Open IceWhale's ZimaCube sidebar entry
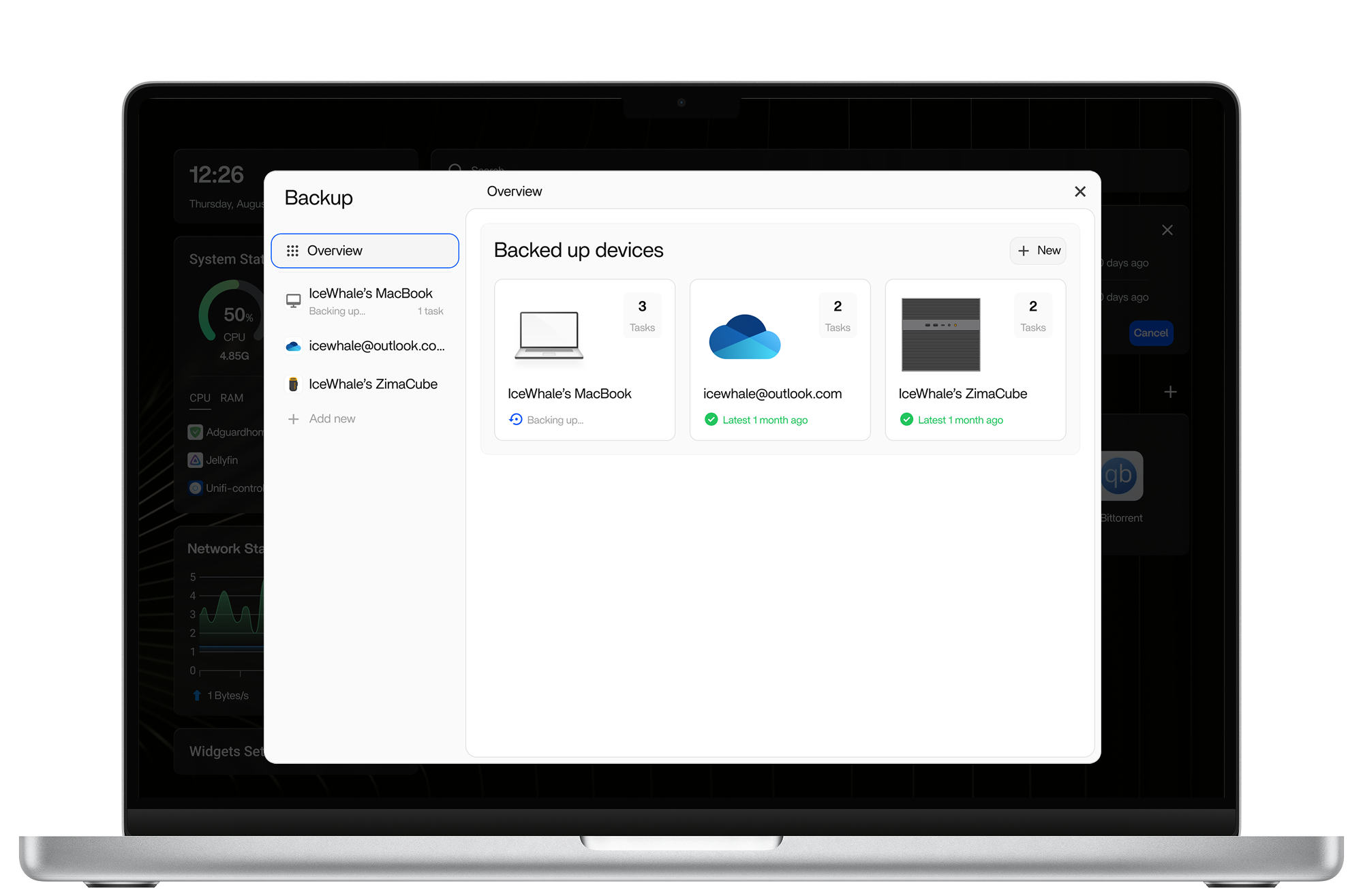 click(373, 384)
